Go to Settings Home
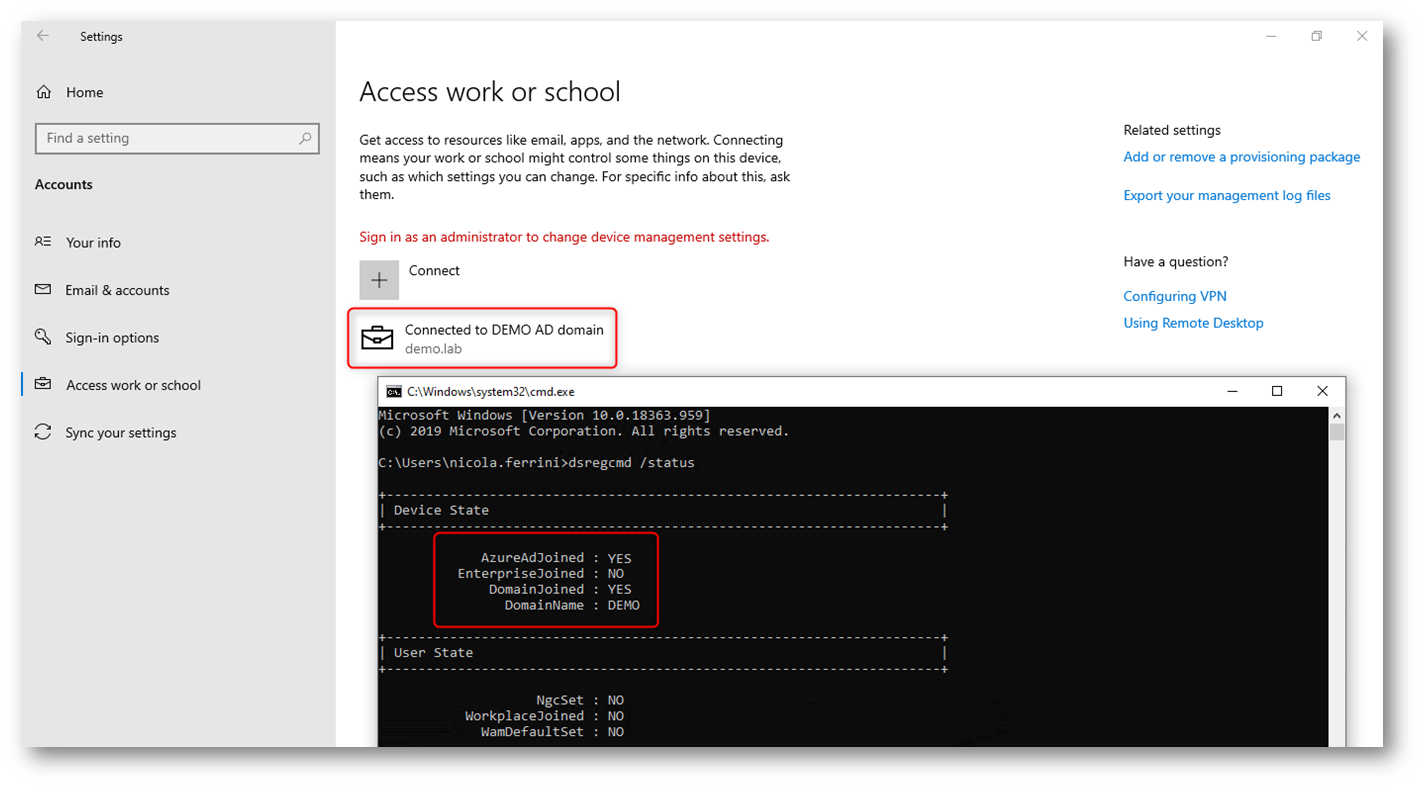 coord(84,92)
